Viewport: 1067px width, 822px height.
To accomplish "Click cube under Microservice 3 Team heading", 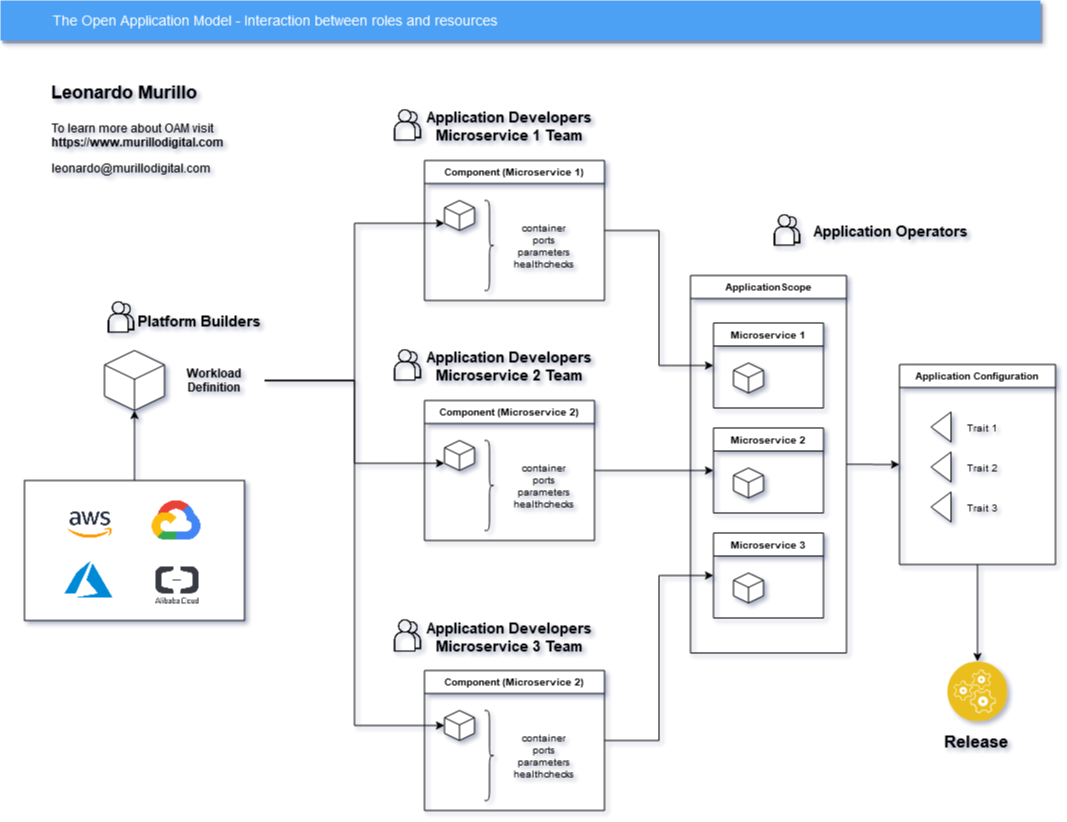I will (x=459, y=726).
